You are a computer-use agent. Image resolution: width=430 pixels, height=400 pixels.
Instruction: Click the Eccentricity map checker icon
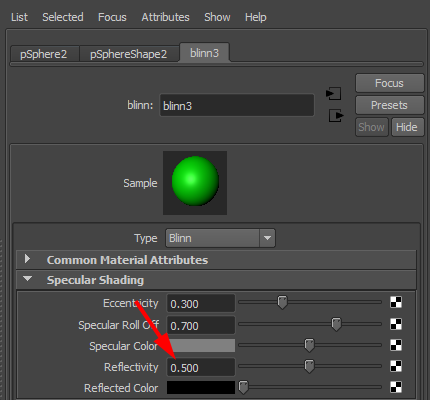396,302
